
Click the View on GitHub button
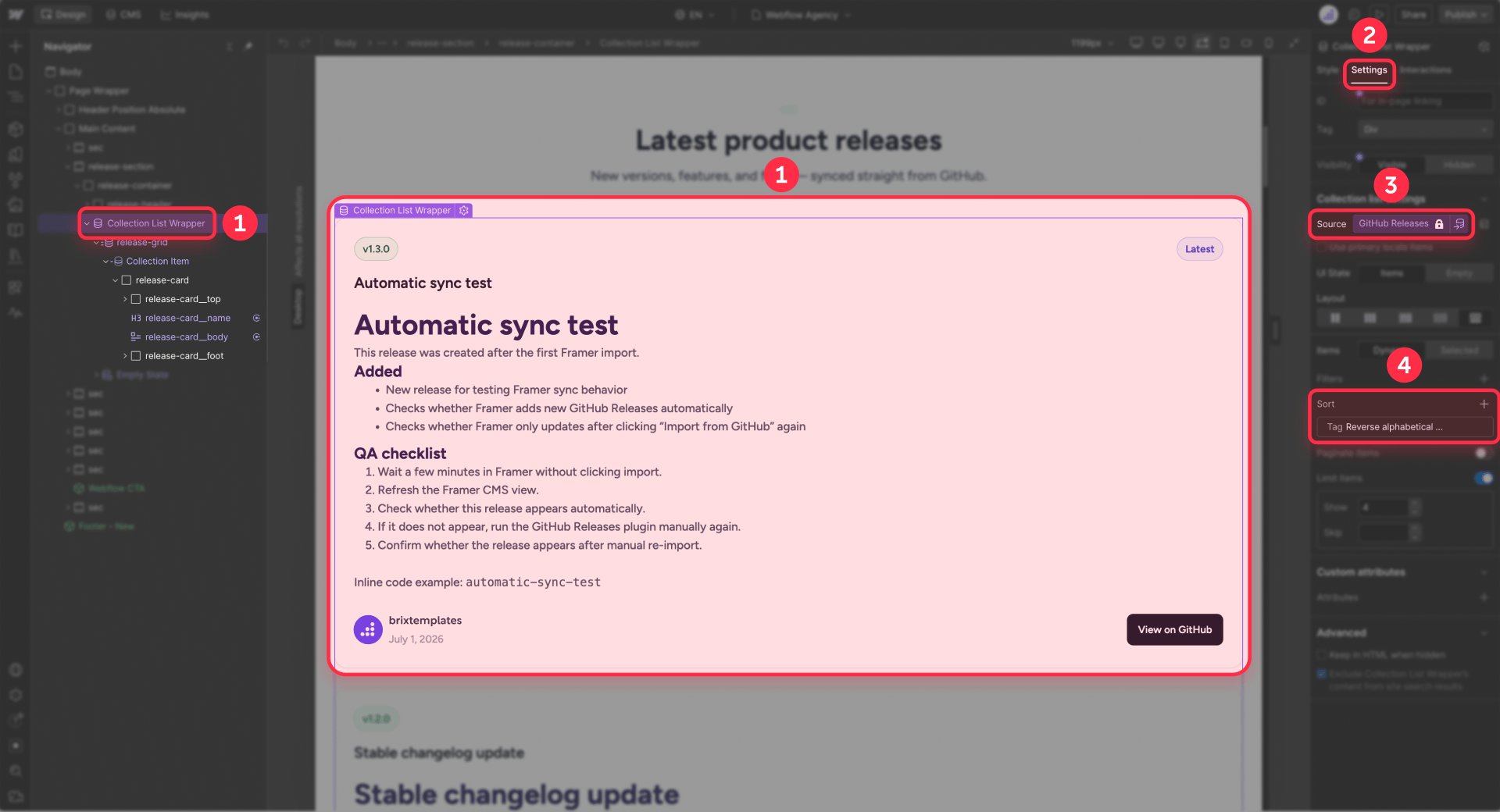[1174, 630]
